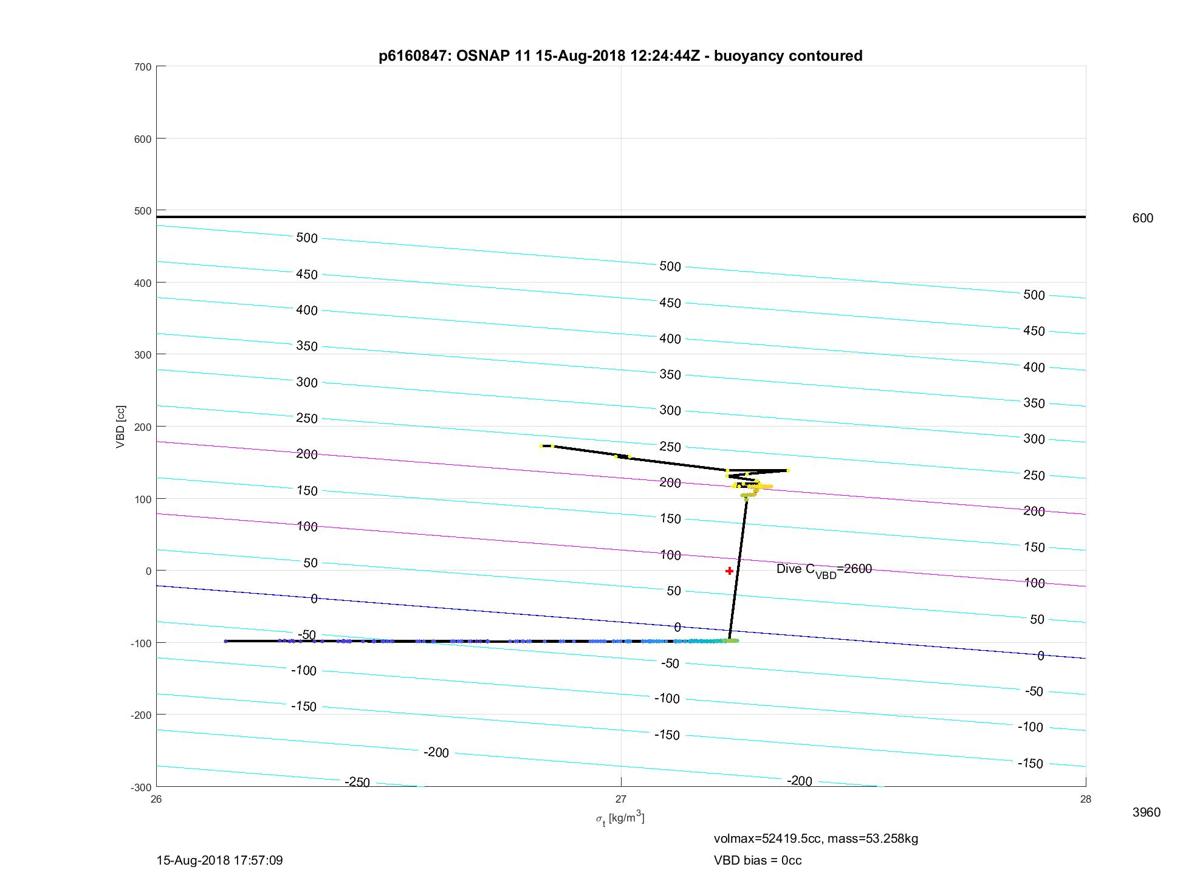Click x-axis tick label 28
The width and height of the screenshot is (1200, 885).
tap(1085, 798)
